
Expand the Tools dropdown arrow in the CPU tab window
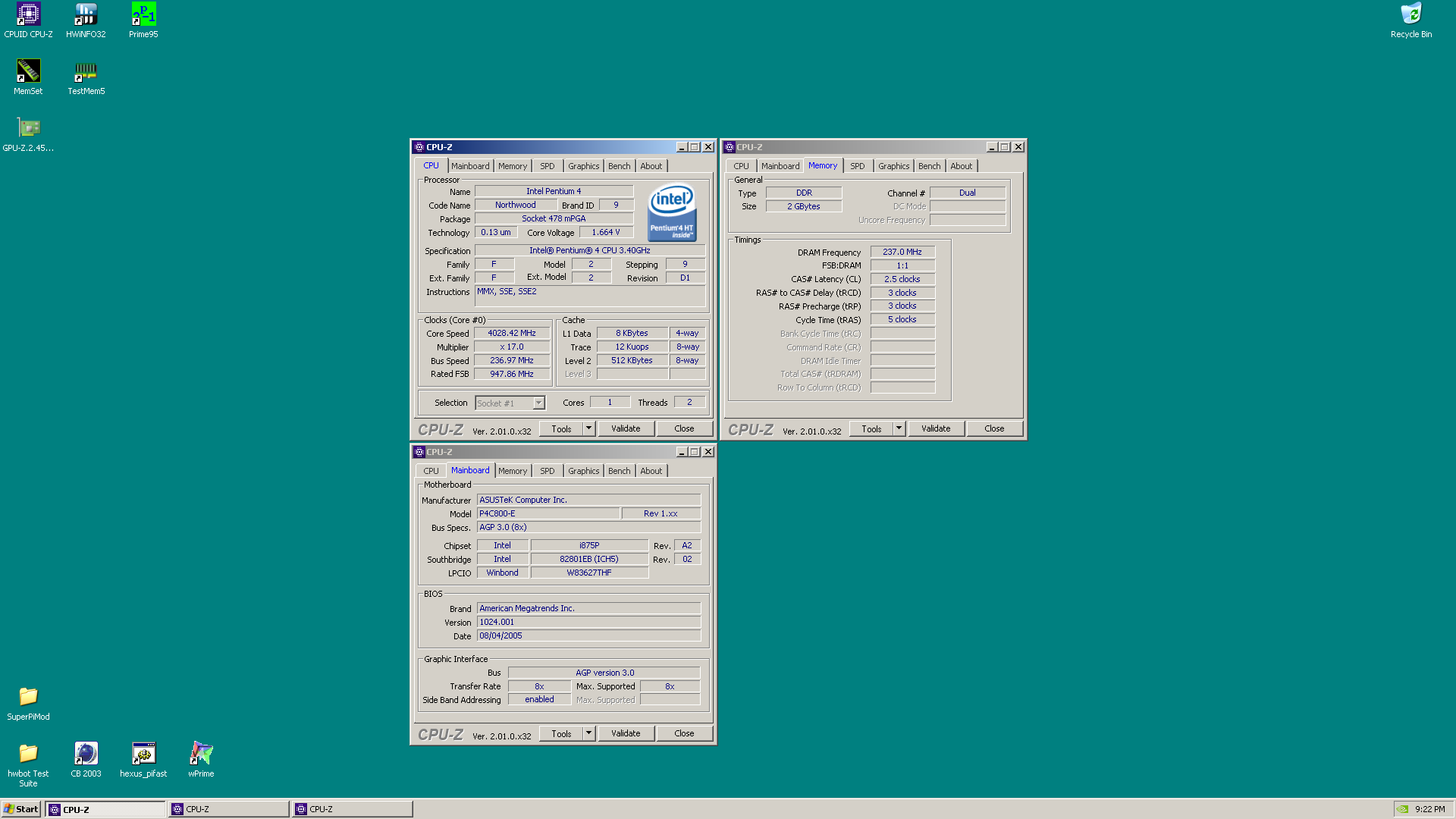[x=588, y=428]
